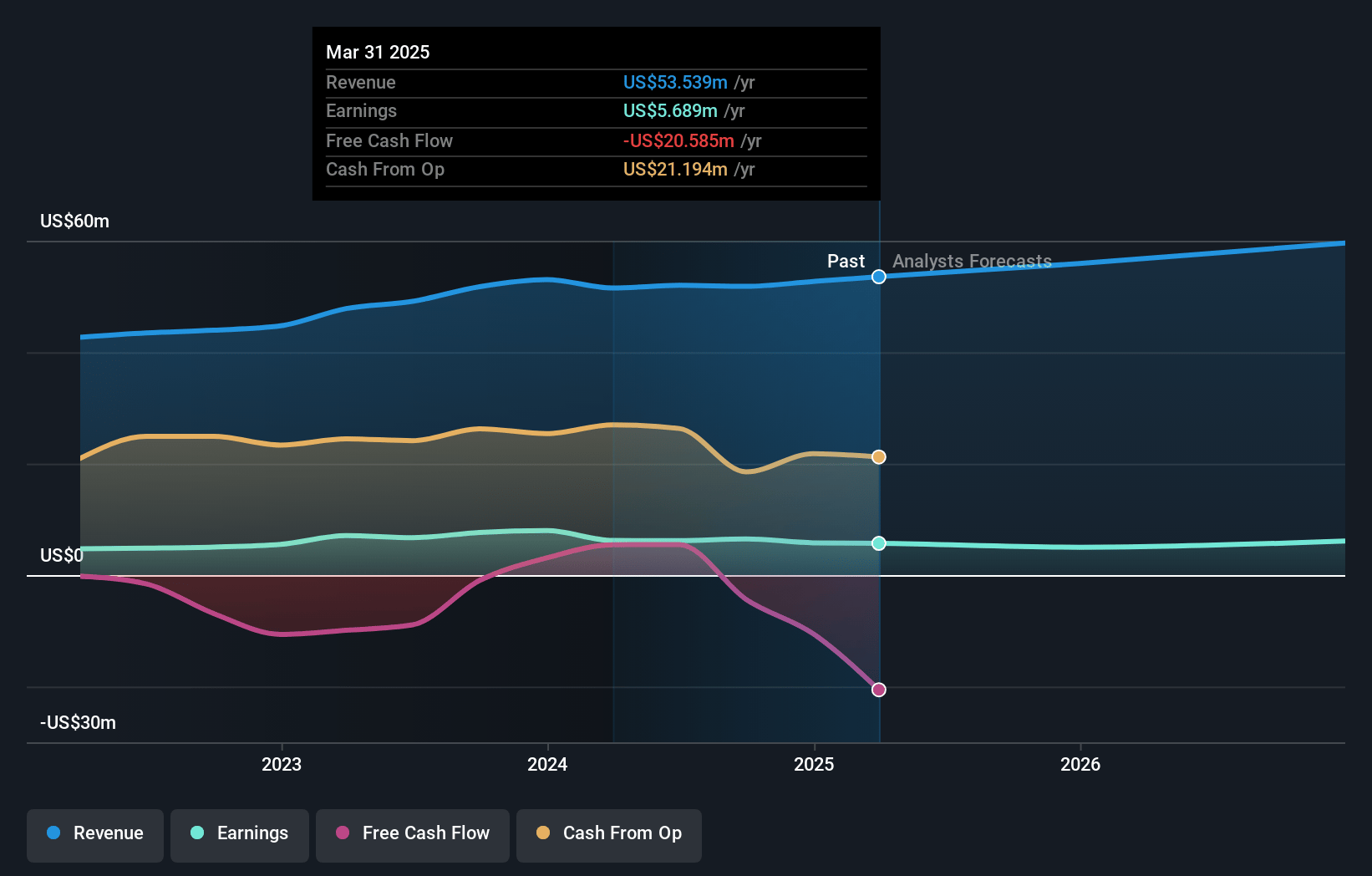Click the -US$20.585m free cash flow value
1372x876 pixels.
[678, 141]
